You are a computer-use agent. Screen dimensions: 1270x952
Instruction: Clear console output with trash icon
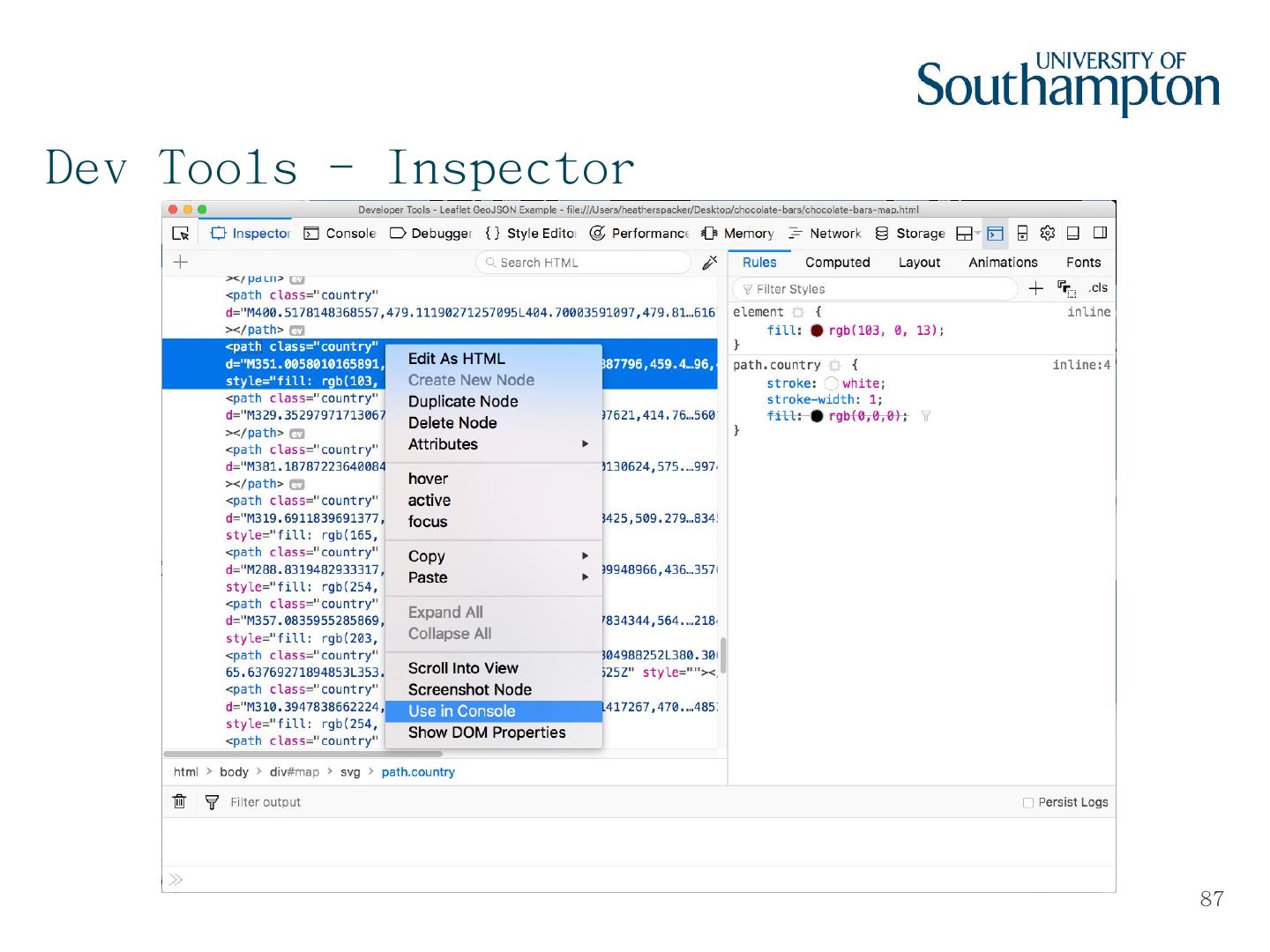tap(180, 802)
